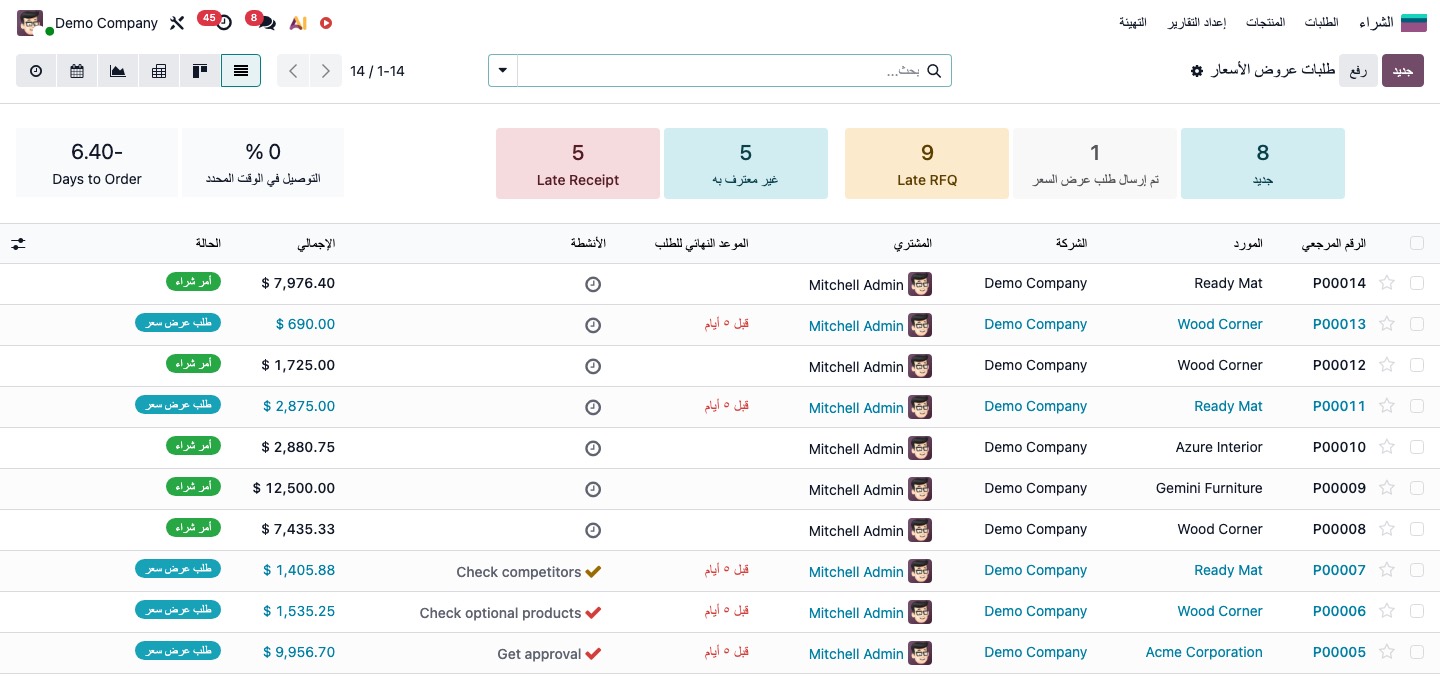1440x676 pixels.
Task: Tick the checkbox for P00013
Action: pos(1417,324)
